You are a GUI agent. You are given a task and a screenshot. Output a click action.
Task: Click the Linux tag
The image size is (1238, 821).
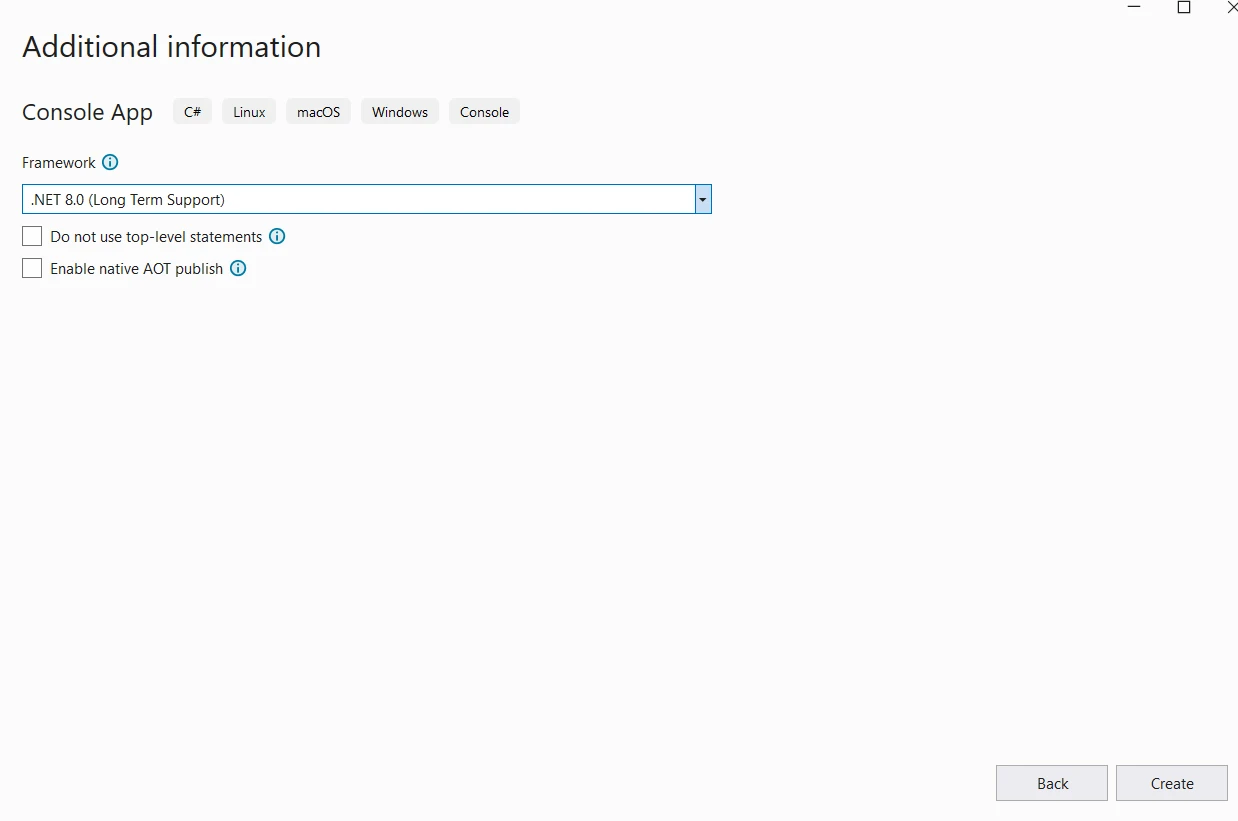pos(249,112)
